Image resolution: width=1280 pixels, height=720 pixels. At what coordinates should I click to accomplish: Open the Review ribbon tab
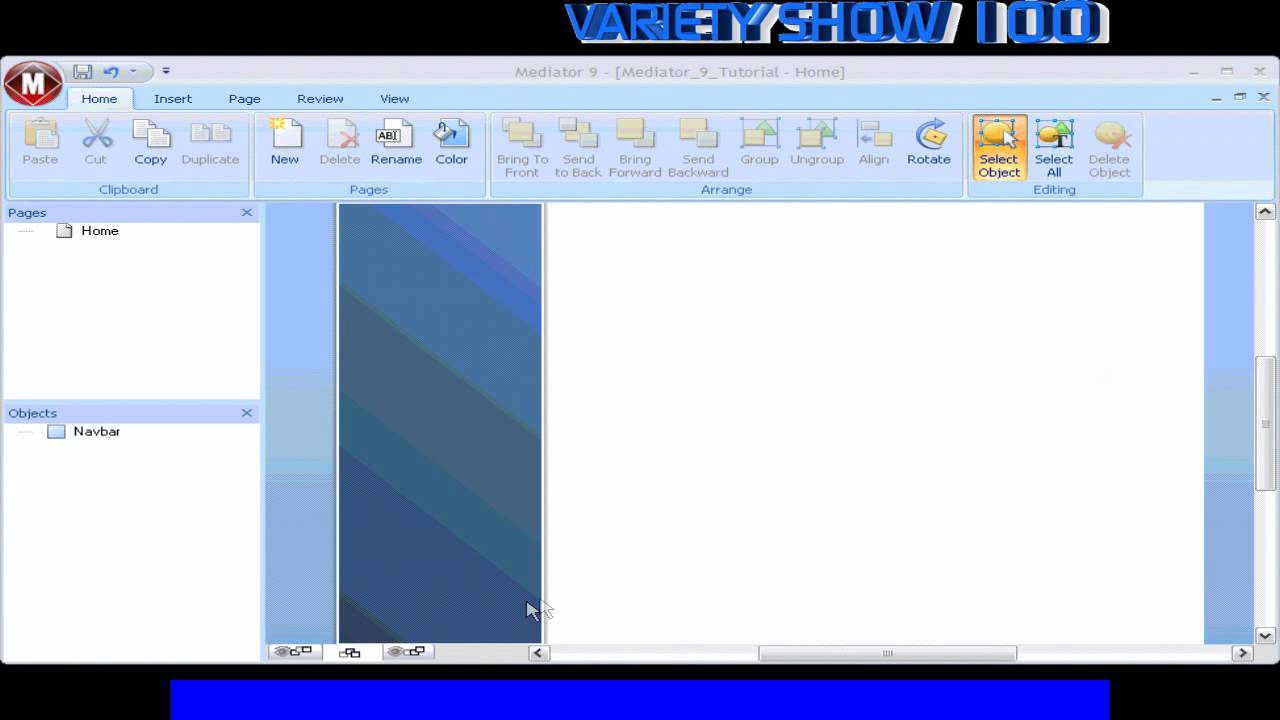320,99
